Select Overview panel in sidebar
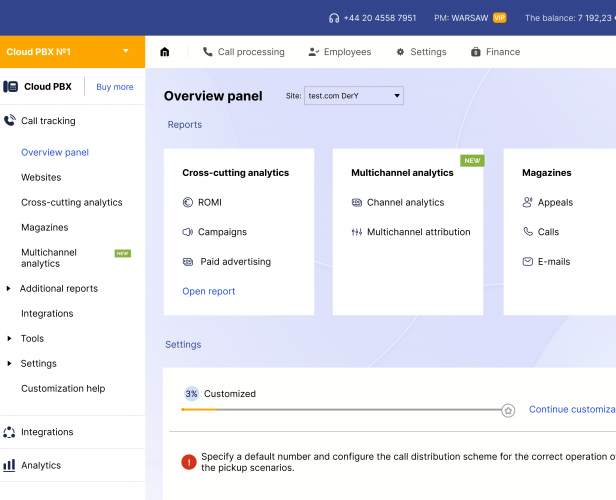 click(x=55, y=152)
